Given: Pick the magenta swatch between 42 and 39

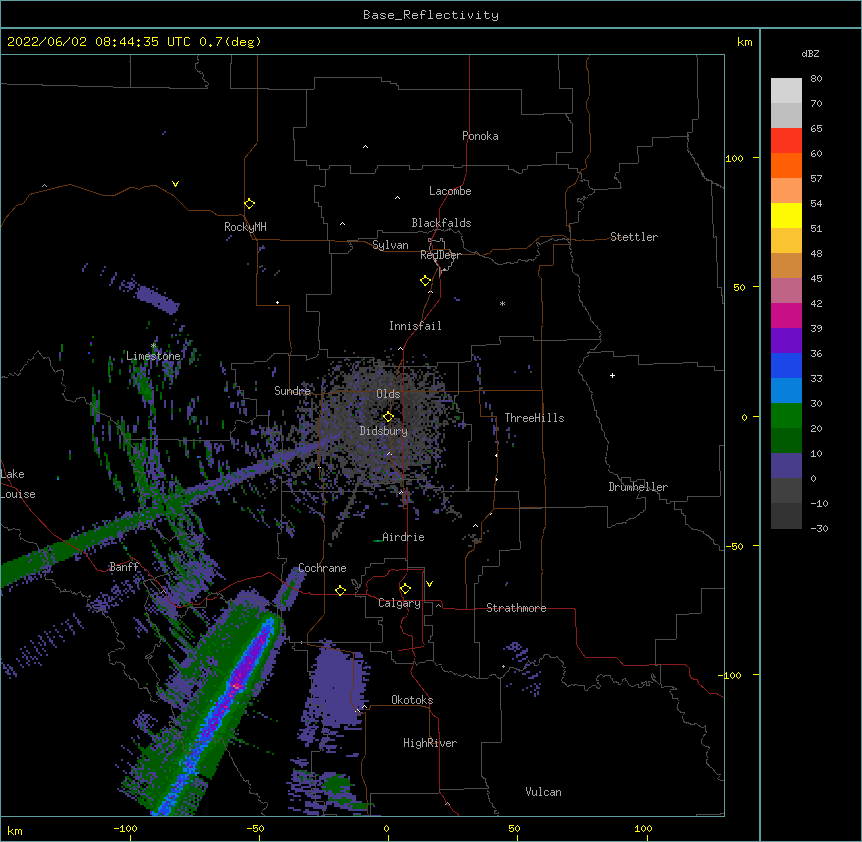Looking at the screenshot, I should point(786,315).
